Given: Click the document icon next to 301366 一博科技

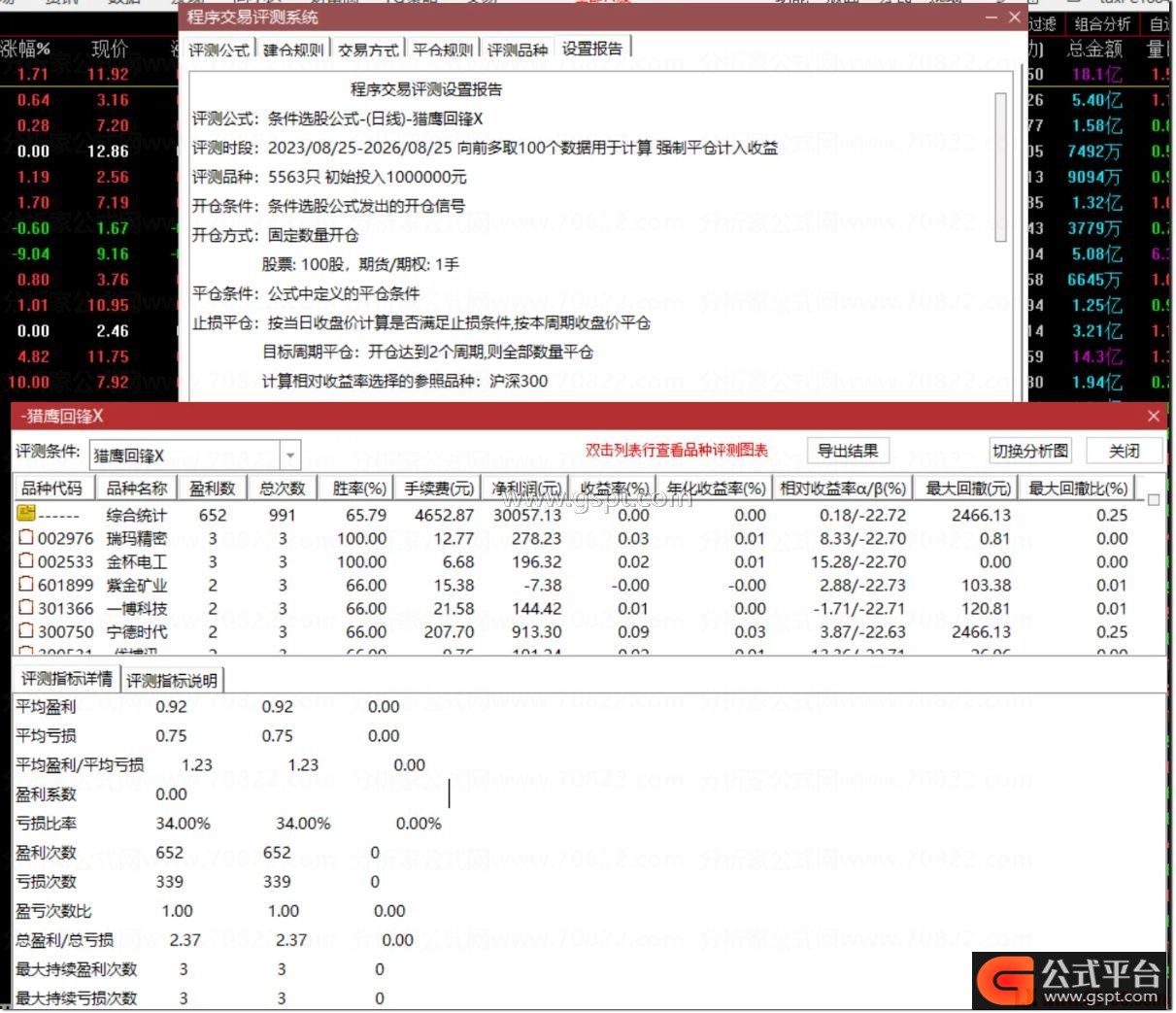Looking at the screenshot, I should coord(26,608).
